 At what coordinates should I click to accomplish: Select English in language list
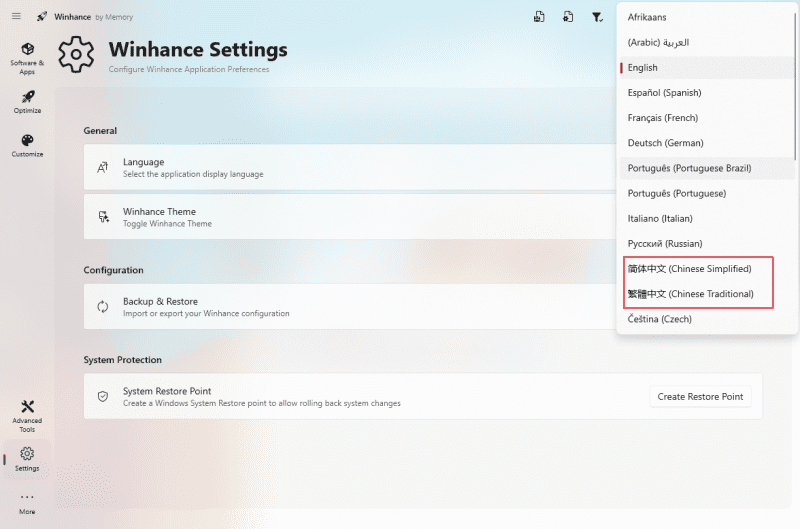point(706,67)
